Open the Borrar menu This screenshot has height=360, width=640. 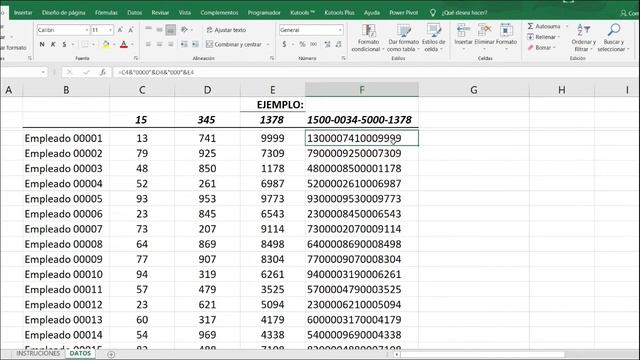click(x=541, y=47)
